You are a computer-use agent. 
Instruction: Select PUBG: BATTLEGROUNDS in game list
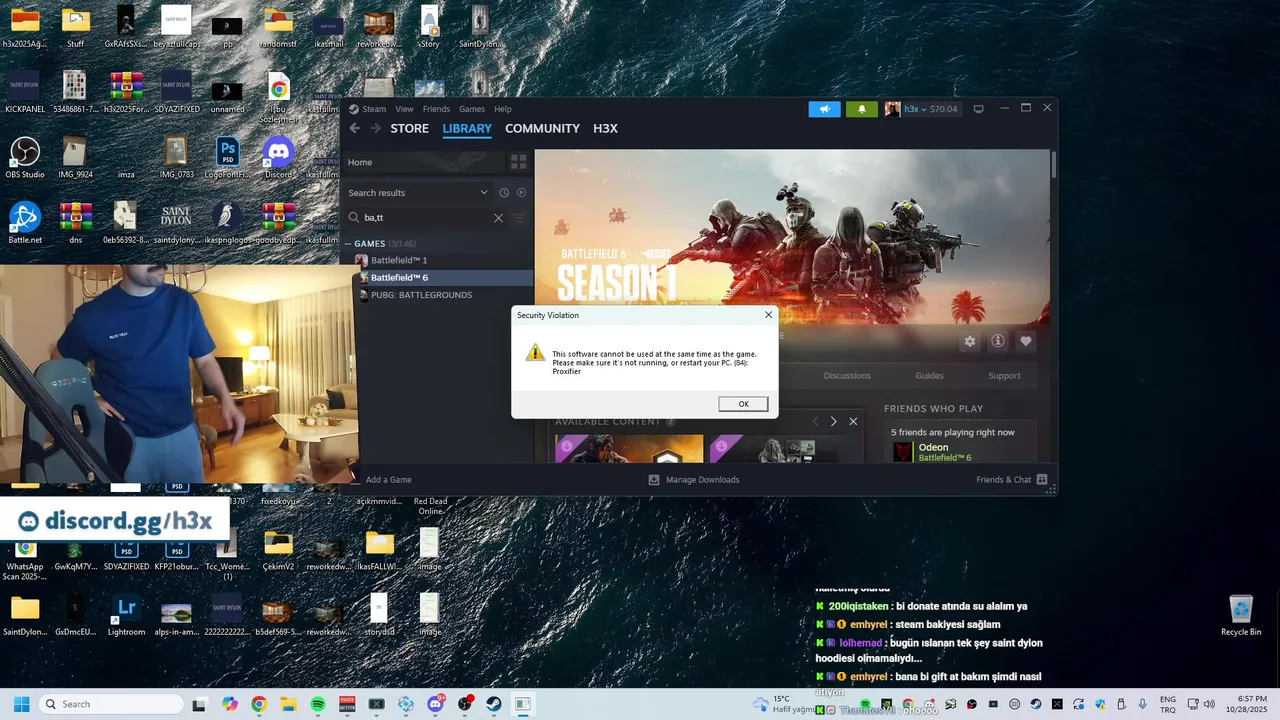tap(421, 295)
